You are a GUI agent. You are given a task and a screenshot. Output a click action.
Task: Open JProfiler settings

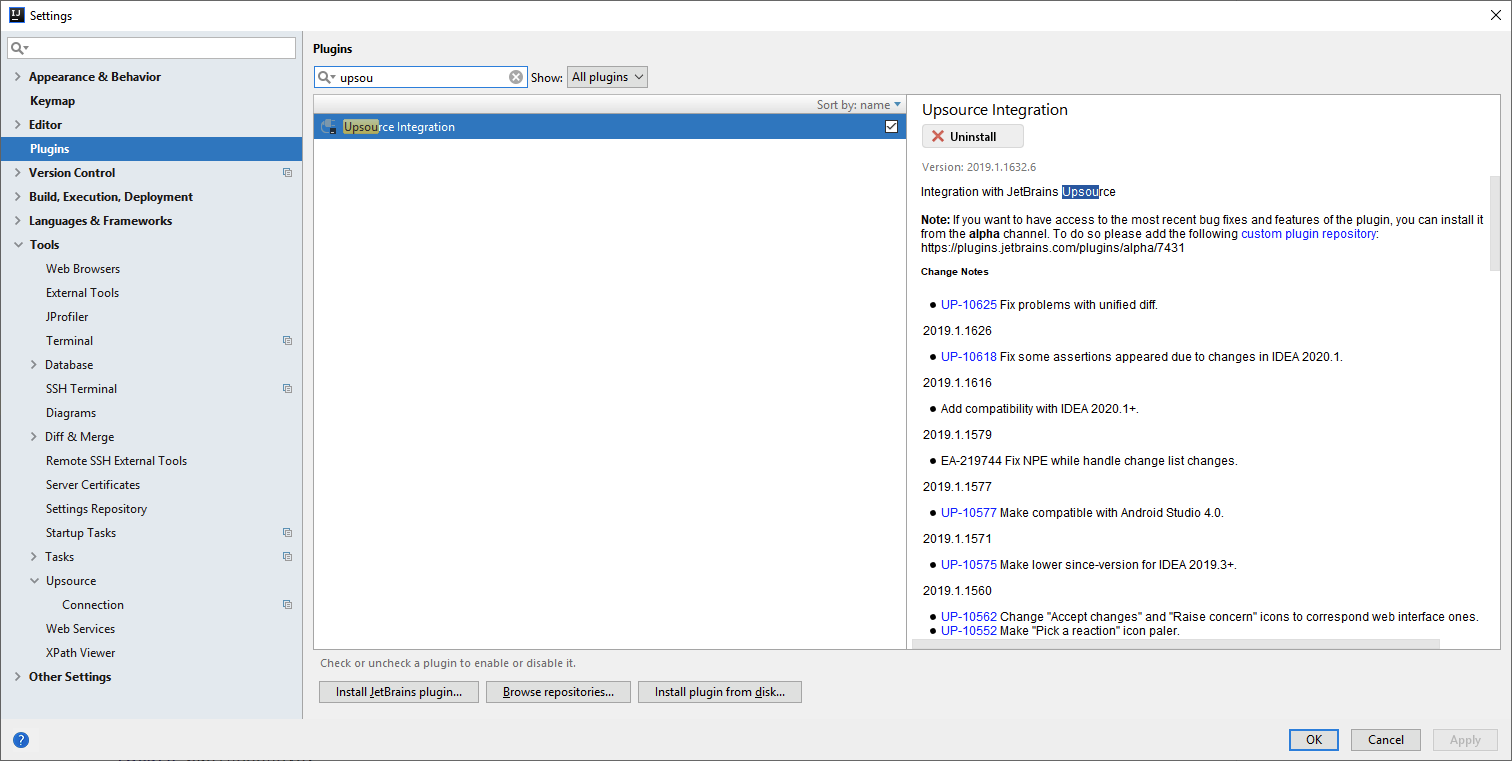click(67, 317)
